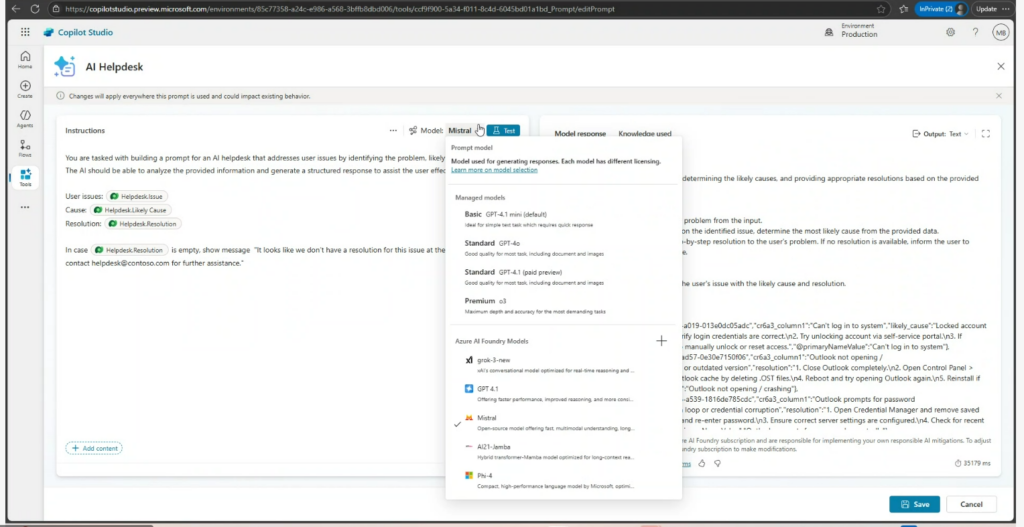
Task: Open the MB account avatar
Action: (x=1000, y=32)
